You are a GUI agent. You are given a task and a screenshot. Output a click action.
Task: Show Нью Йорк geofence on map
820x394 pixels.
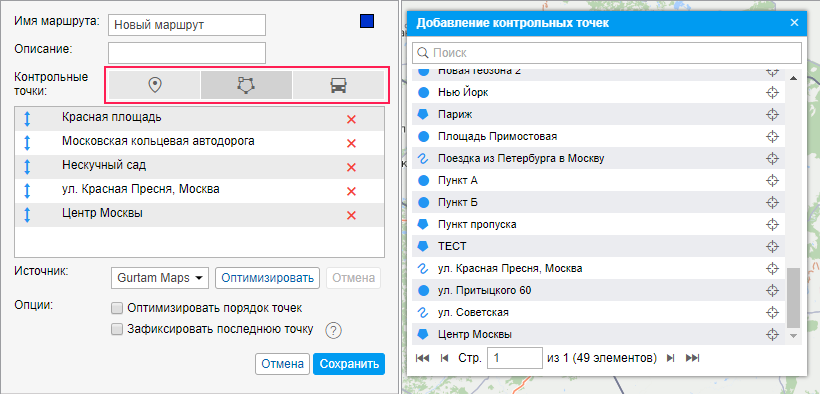(x=772, y=93)
